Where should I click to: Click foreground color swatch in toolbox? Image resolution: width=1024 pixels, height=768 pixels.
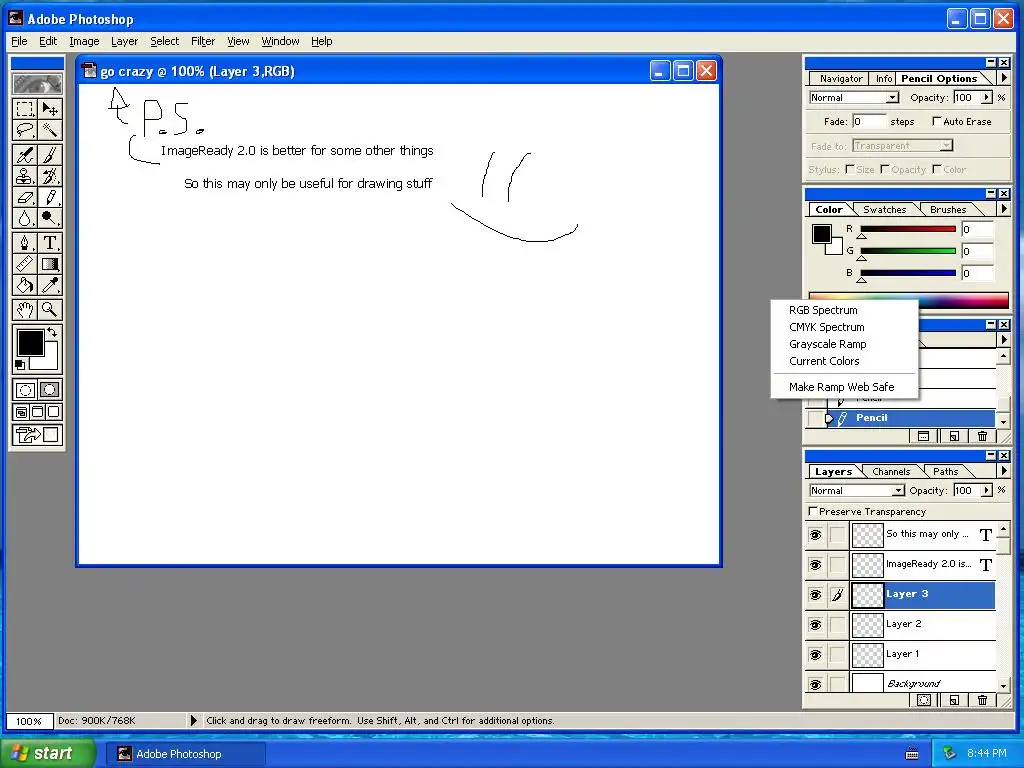[x=30, y=342]
